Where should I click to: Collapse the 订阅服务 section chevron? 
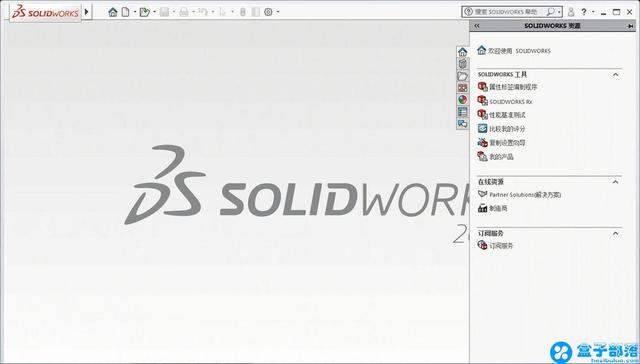point(616,233)
